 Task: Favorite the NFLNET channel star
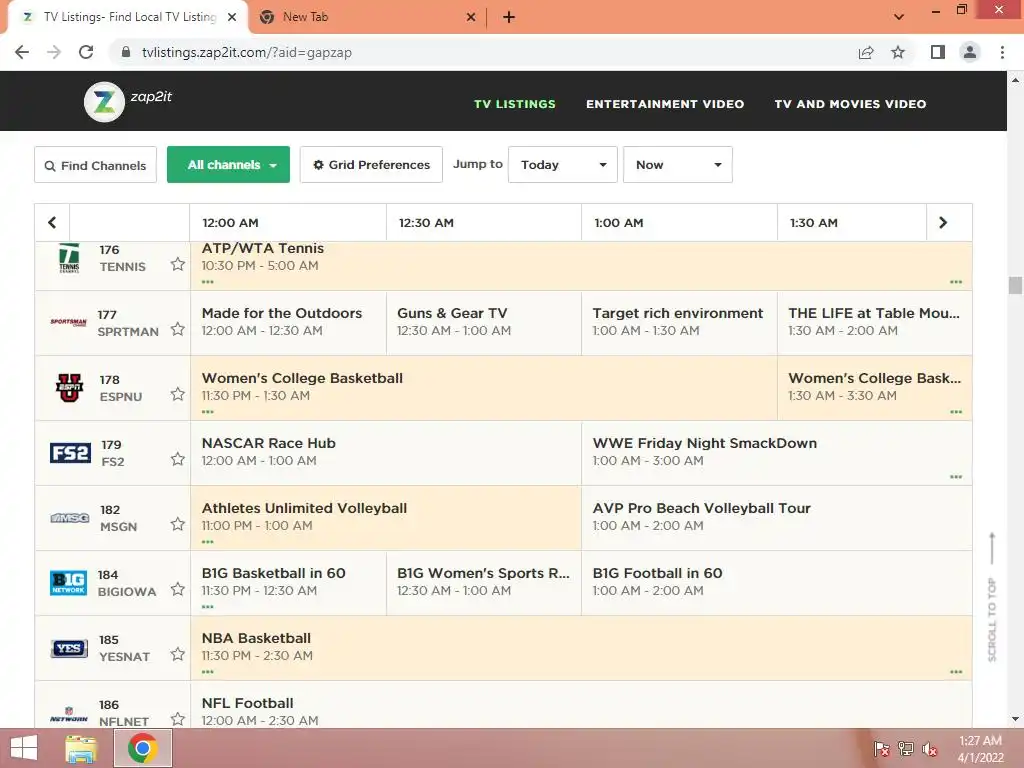[178, 719]
